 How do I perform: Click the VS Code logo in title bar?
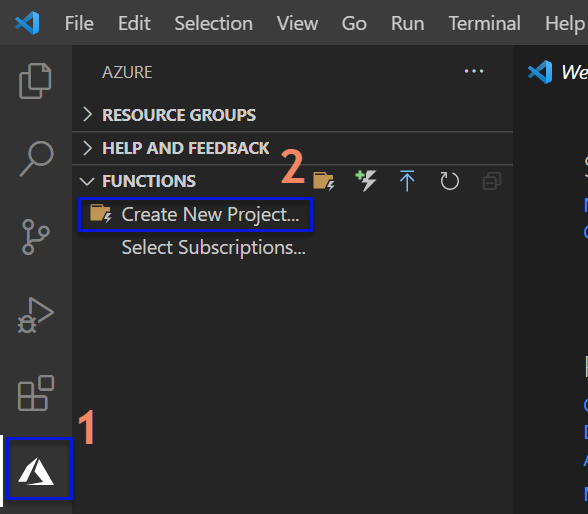pos(27,23)
